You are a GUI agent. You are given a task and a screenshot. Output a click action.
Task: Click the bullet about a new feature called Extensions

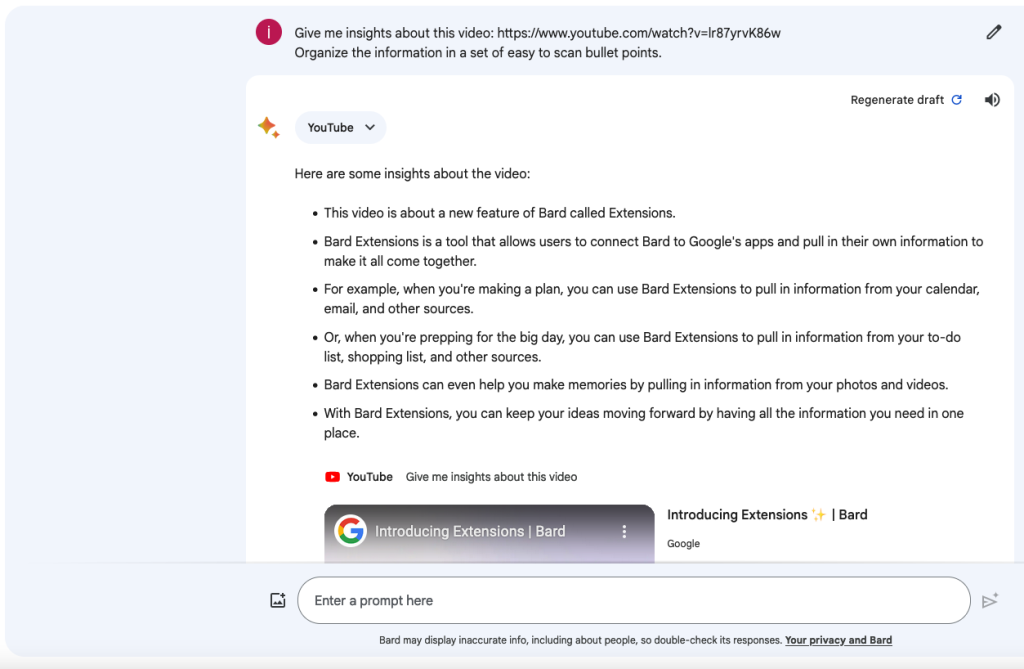500,213
